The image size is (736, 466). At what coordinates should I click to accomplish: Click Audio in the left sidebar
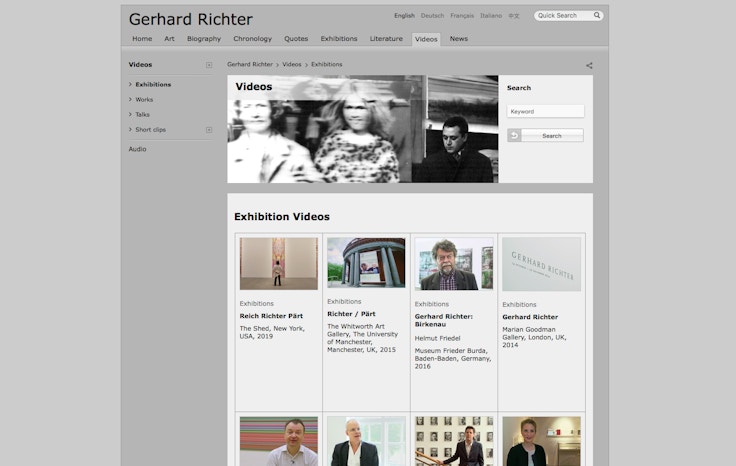[x=137, y=149]
